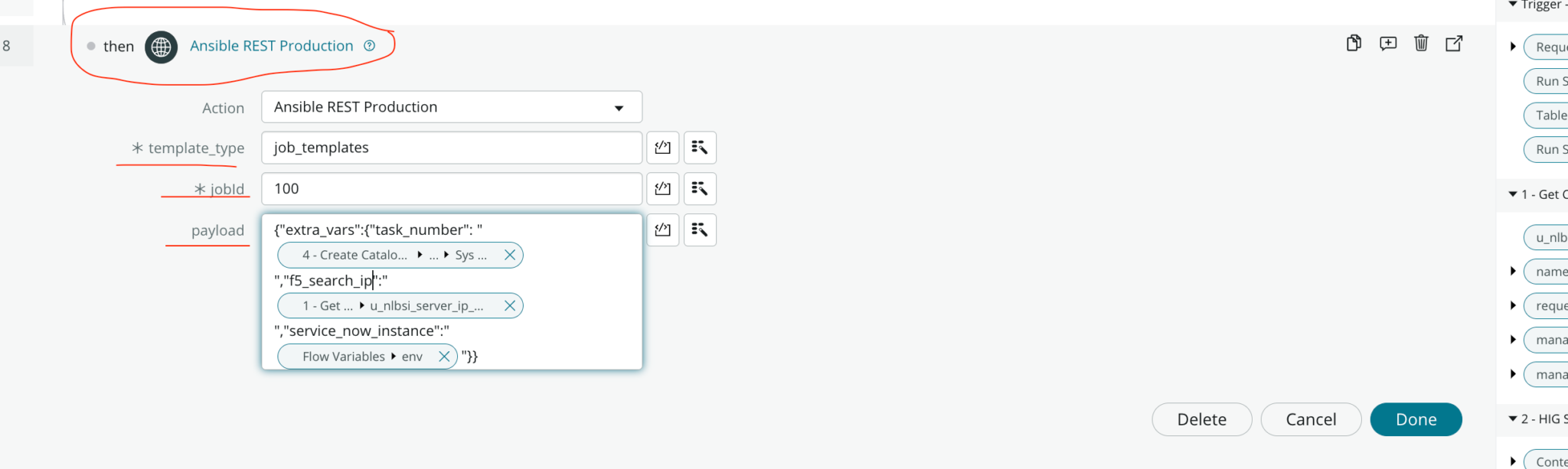Toggle scripting mode on the template_type field
Image resolution: width=1568 pixels, height=469 pixels.
(x=662, y=148)
